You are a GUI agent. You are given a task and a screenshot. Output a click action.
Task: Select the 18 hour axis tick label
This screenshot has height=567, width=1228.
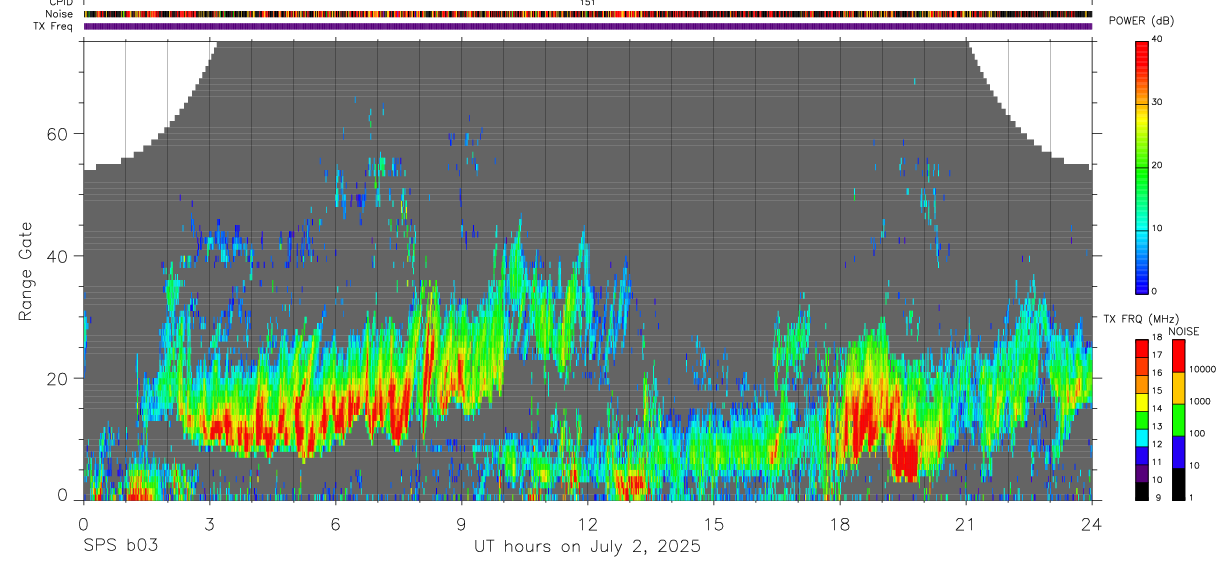839,523
